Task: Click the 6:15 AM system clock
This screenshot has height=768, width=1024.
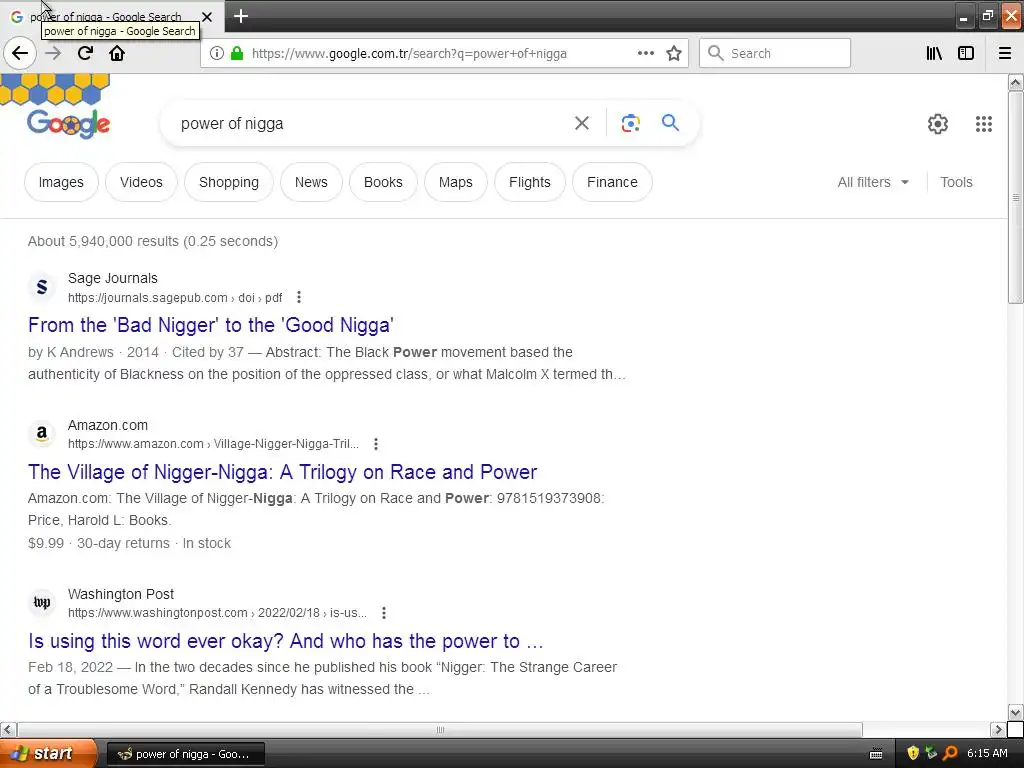Action: 987,754
